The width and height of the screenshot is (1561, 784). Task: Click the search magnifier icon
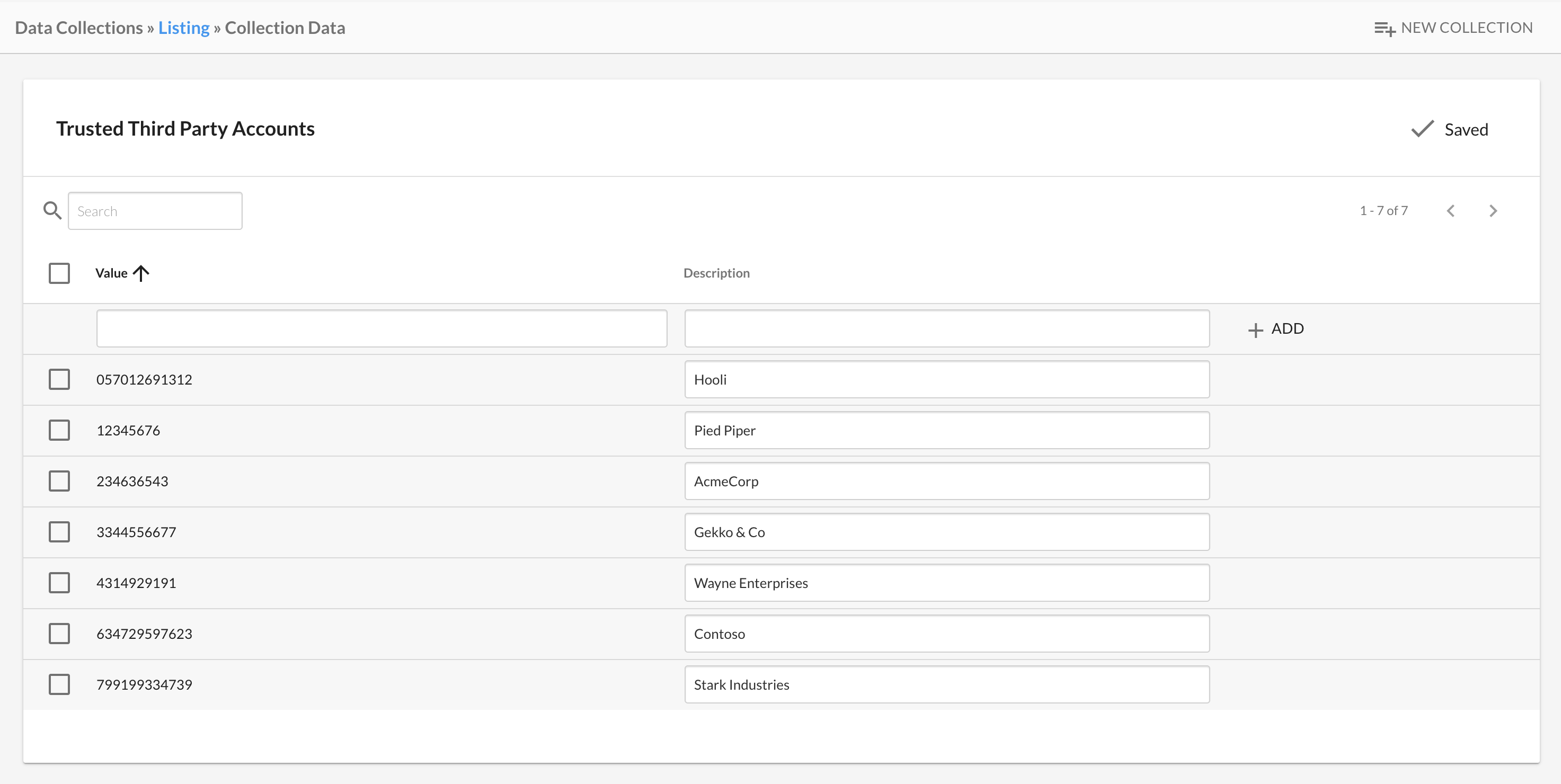(52, 211)
